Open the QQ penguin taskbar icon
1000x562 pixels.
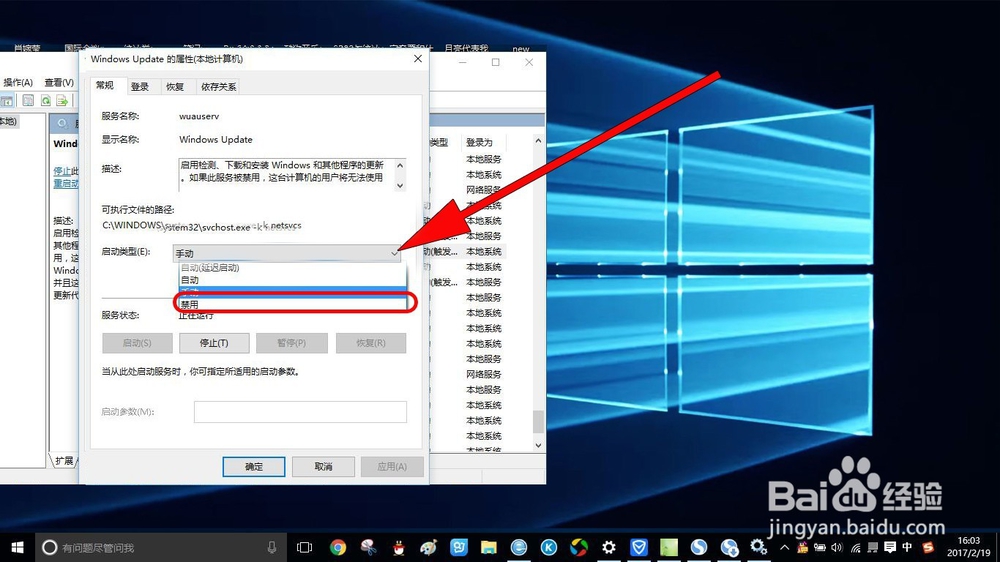pyautogui.click(x=399, y=547)
